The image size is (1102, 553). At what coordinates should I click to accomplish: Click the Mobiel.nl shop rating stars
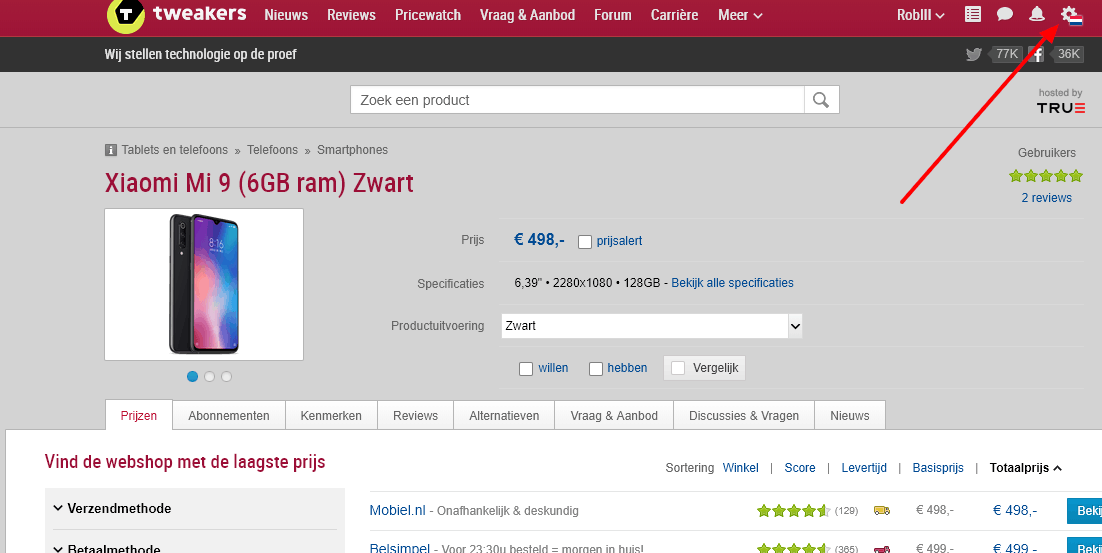793,511
